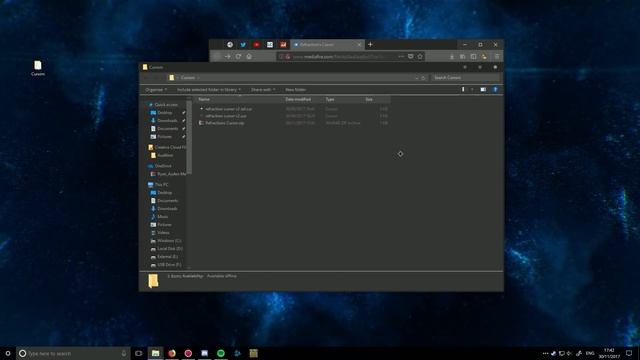Open a new browser tab

(x=370, y=44)
